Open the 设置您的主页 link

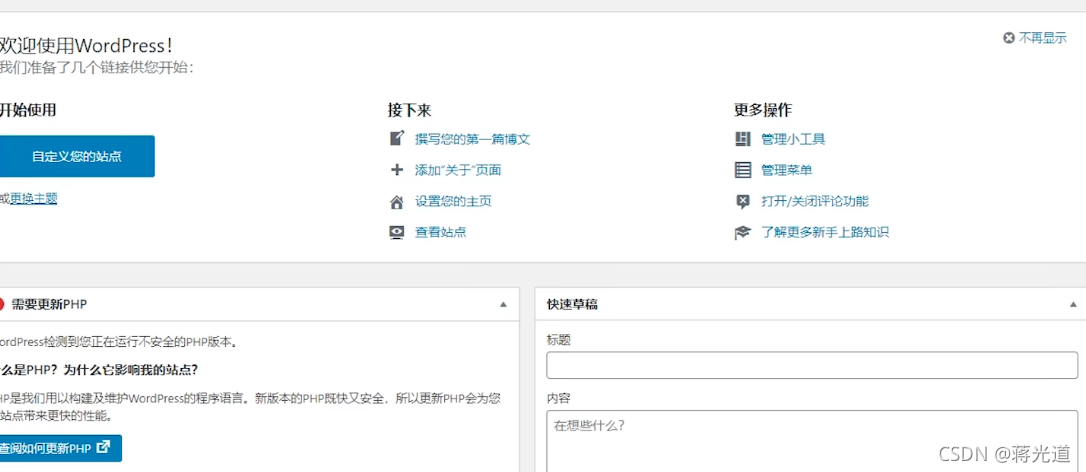(453, 202)
